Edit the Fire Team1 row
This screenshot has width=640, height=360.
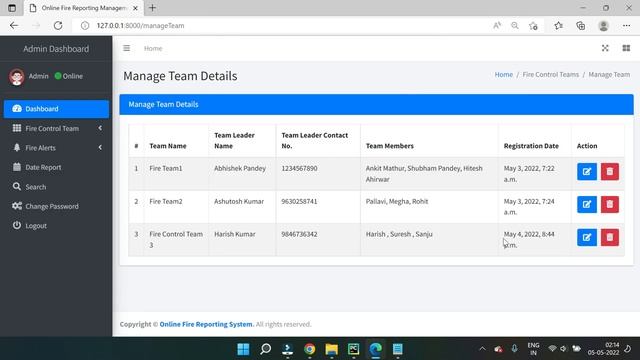(587, 171)
